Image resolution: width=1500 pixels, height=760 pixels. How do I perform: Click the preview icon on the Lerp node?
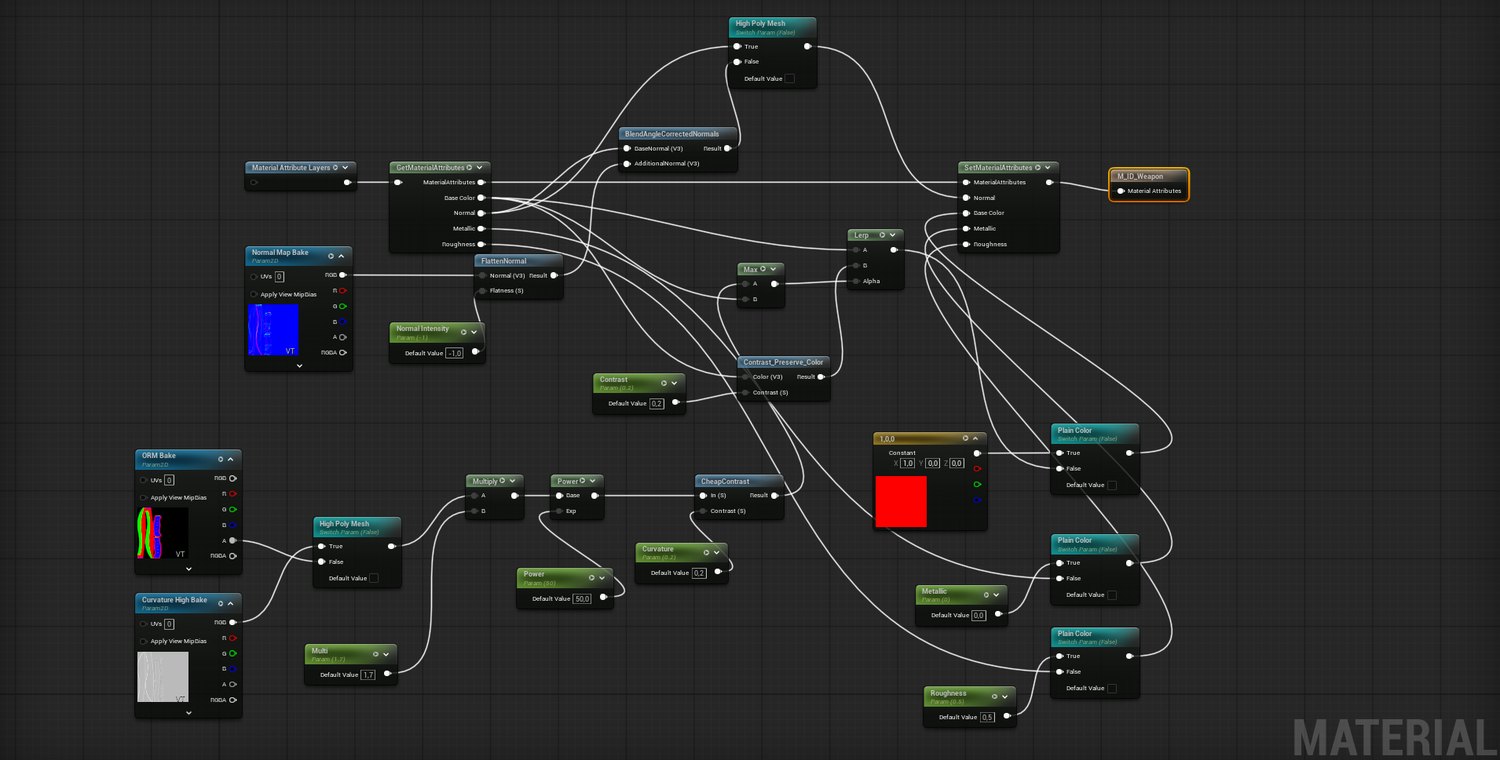pos(880,235)
